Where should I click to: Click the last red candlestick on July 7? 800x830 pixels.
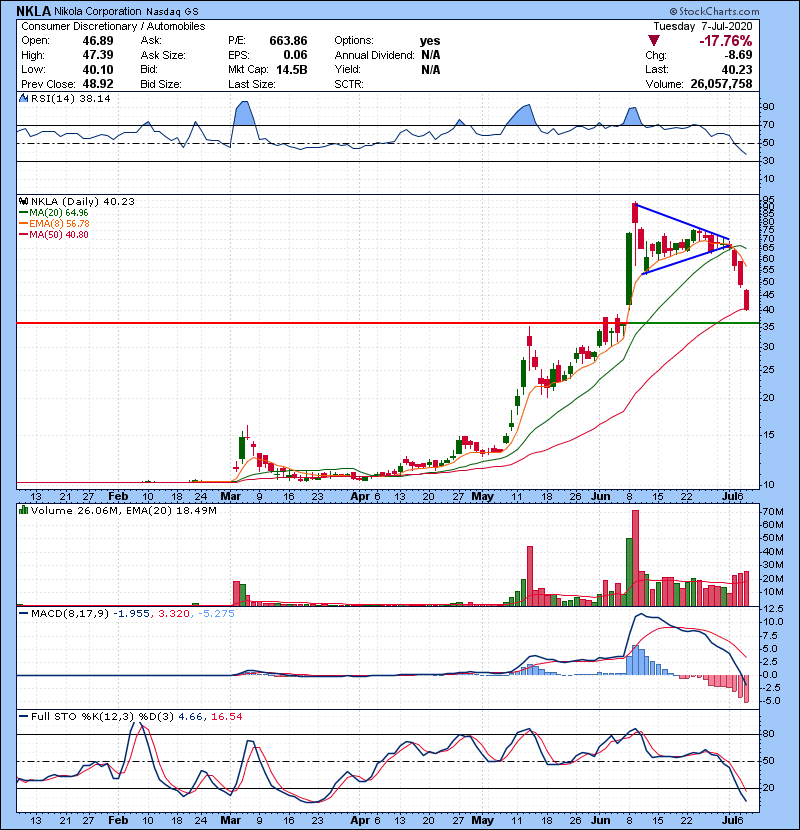tap(747, 299)
